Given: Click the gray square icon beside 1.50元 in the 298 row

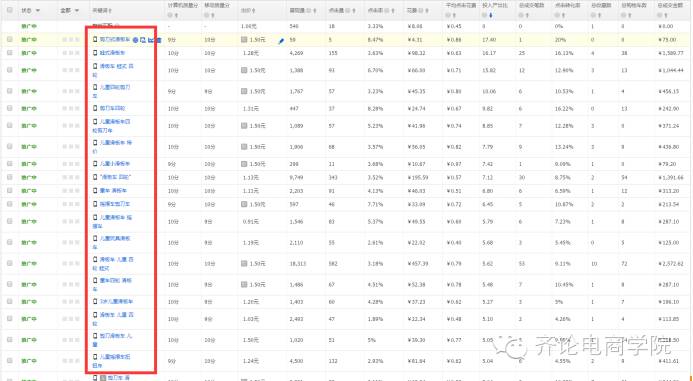Looking at the screenshot, I should click(x=244, y=164).
